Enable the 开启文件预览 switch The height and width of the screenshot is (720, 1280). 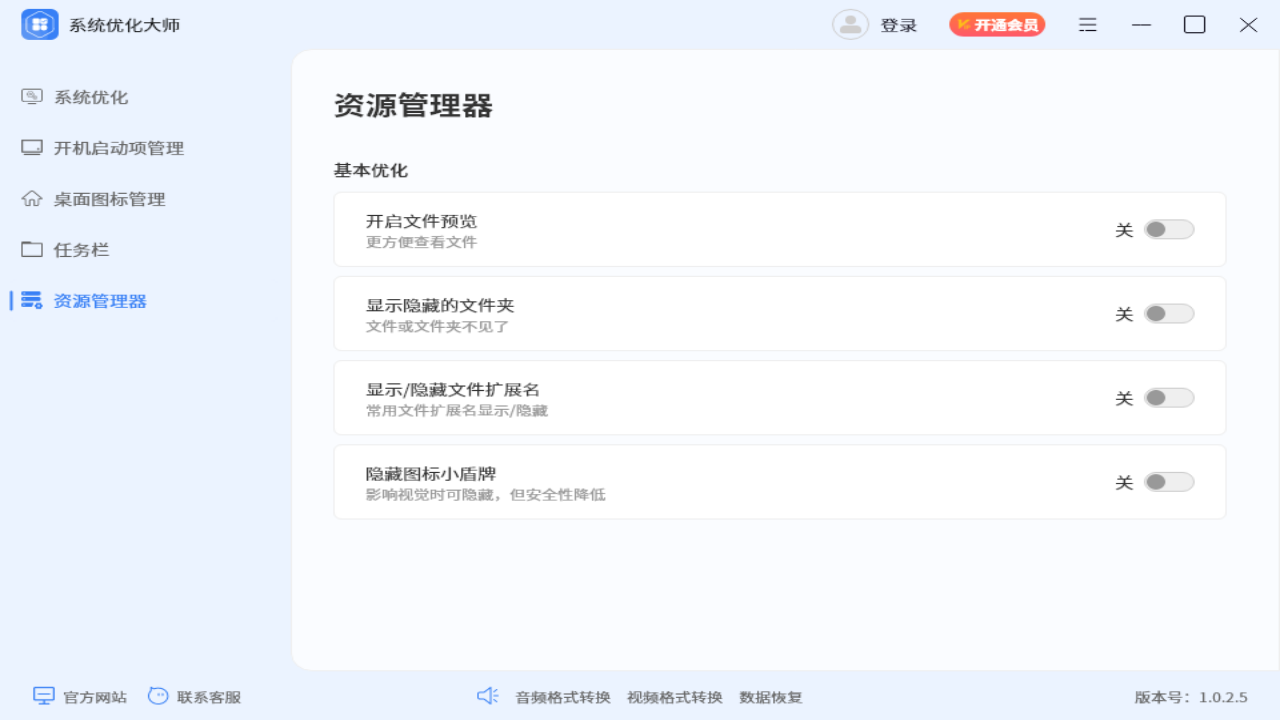1167,229
